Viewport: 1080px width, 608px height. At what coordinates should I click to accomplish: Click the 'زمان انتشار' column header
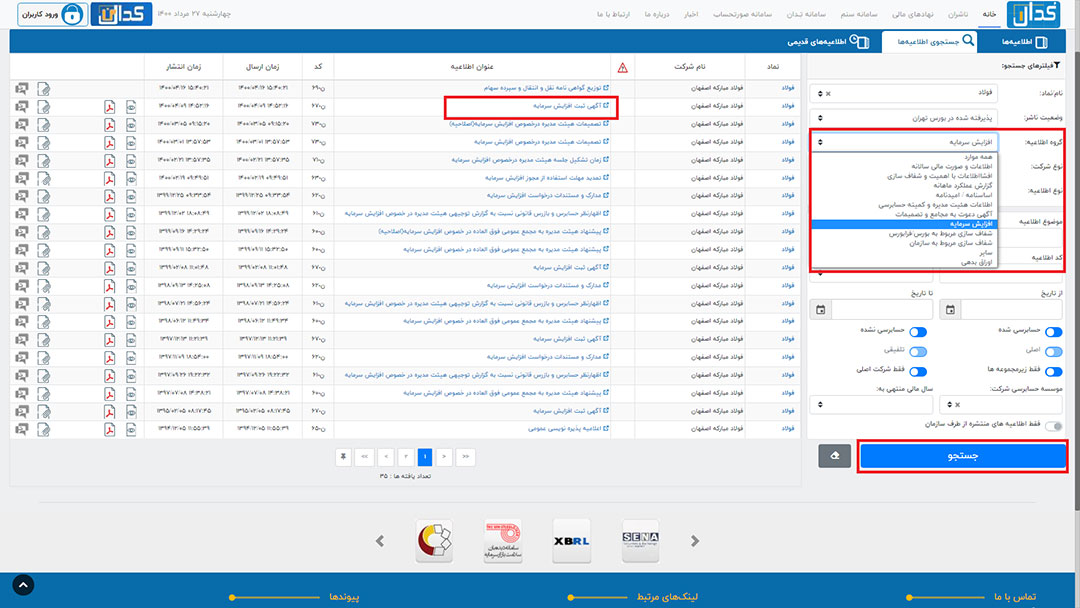tap(183, 67)
